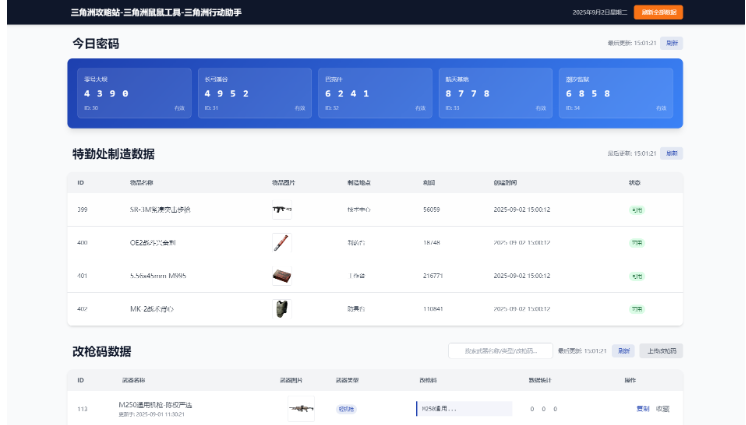Refresh the 今日密码 section
746x425 pixels.
[672, 43]
